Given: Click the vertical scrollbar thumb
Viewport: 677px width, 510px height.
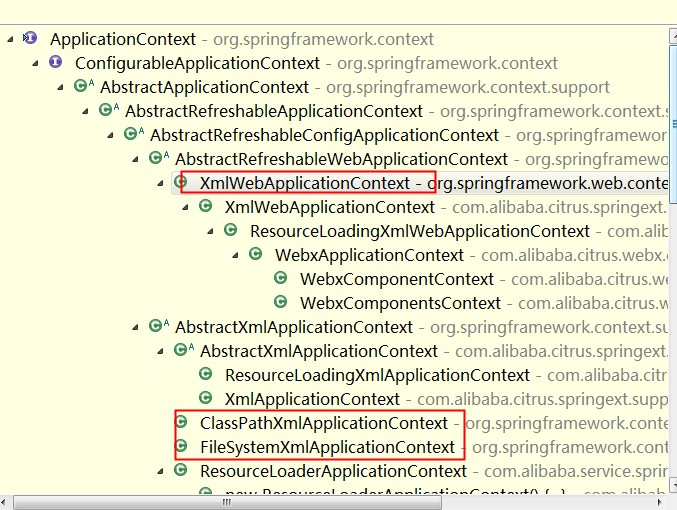Looking at the screenshot, I should click(x=673, y=122).
